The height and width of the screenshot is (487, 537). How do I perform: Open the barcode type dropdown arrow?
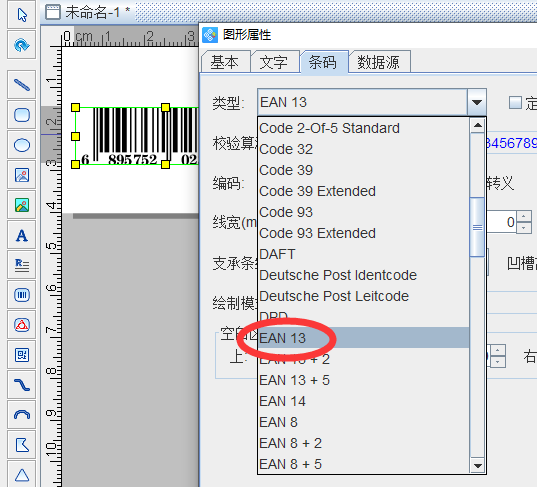point(477,102)
